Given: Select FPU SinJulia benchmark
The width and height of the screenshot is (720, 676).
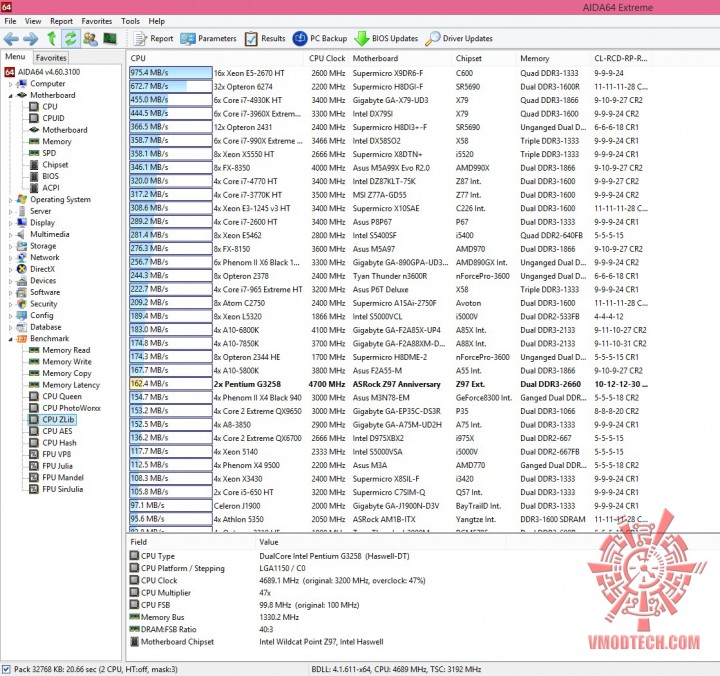Looking at the screenshot, I should (x=62, y=489).
